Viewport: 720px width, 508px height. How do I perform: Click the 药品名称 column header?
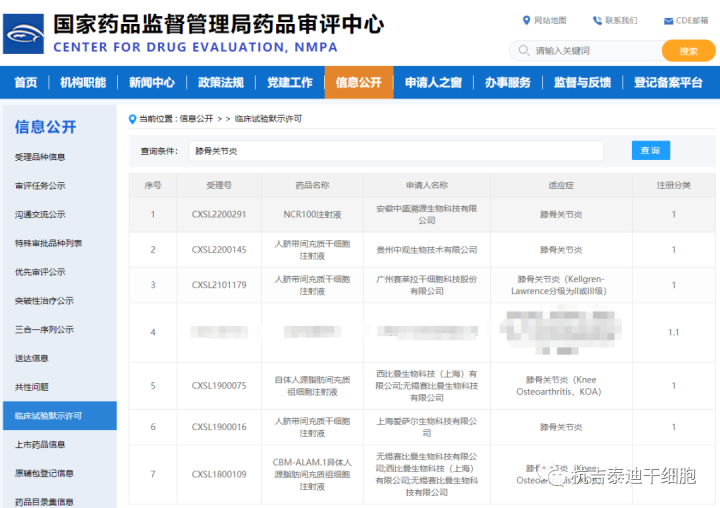(312, 185)
